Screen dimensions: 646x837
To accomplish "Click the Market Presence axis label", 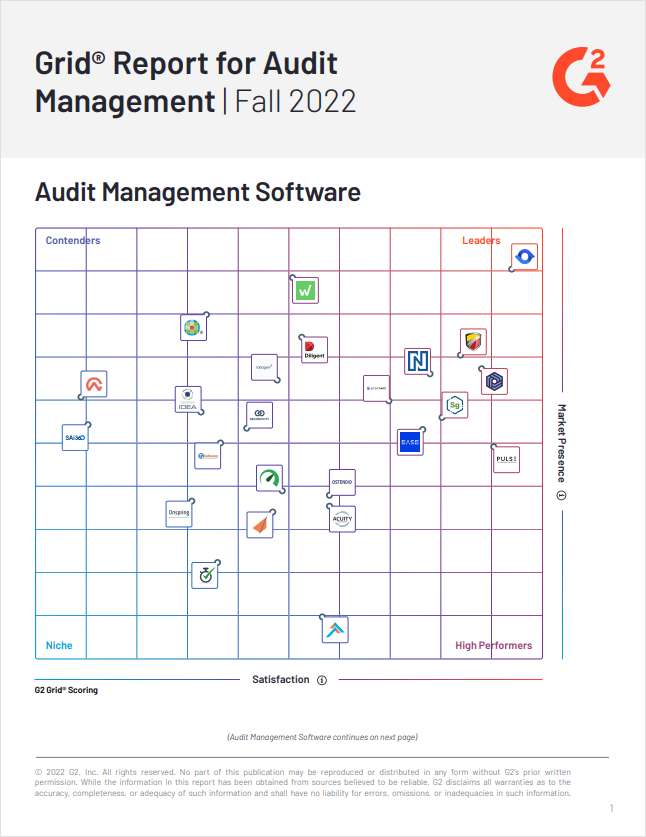I will pos(561,444).
